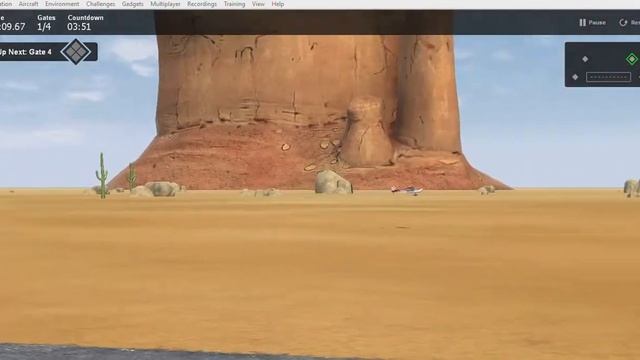Click the Up Next Gate 4 diamond icon
The width and height of the screenshot is (640, 360).
click(76, 52)
